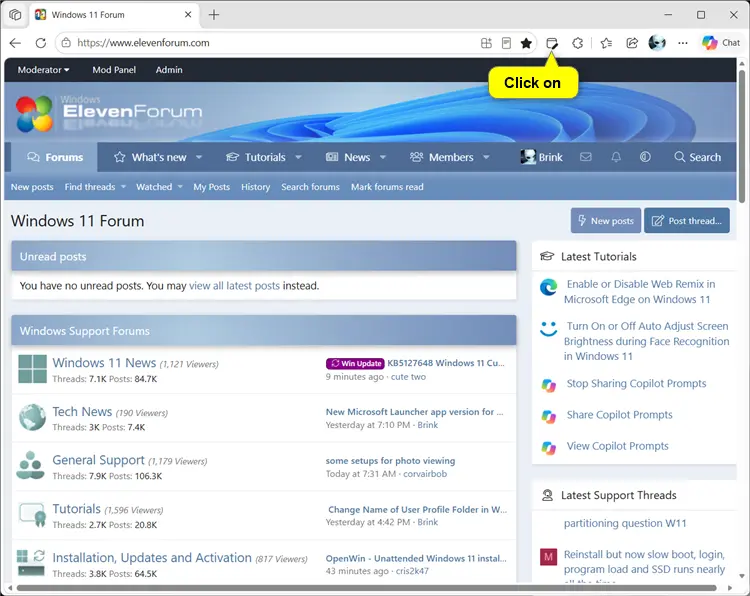Screen dimensions: 750x596
Task: Refresh the page
Action: click(41, 43)
